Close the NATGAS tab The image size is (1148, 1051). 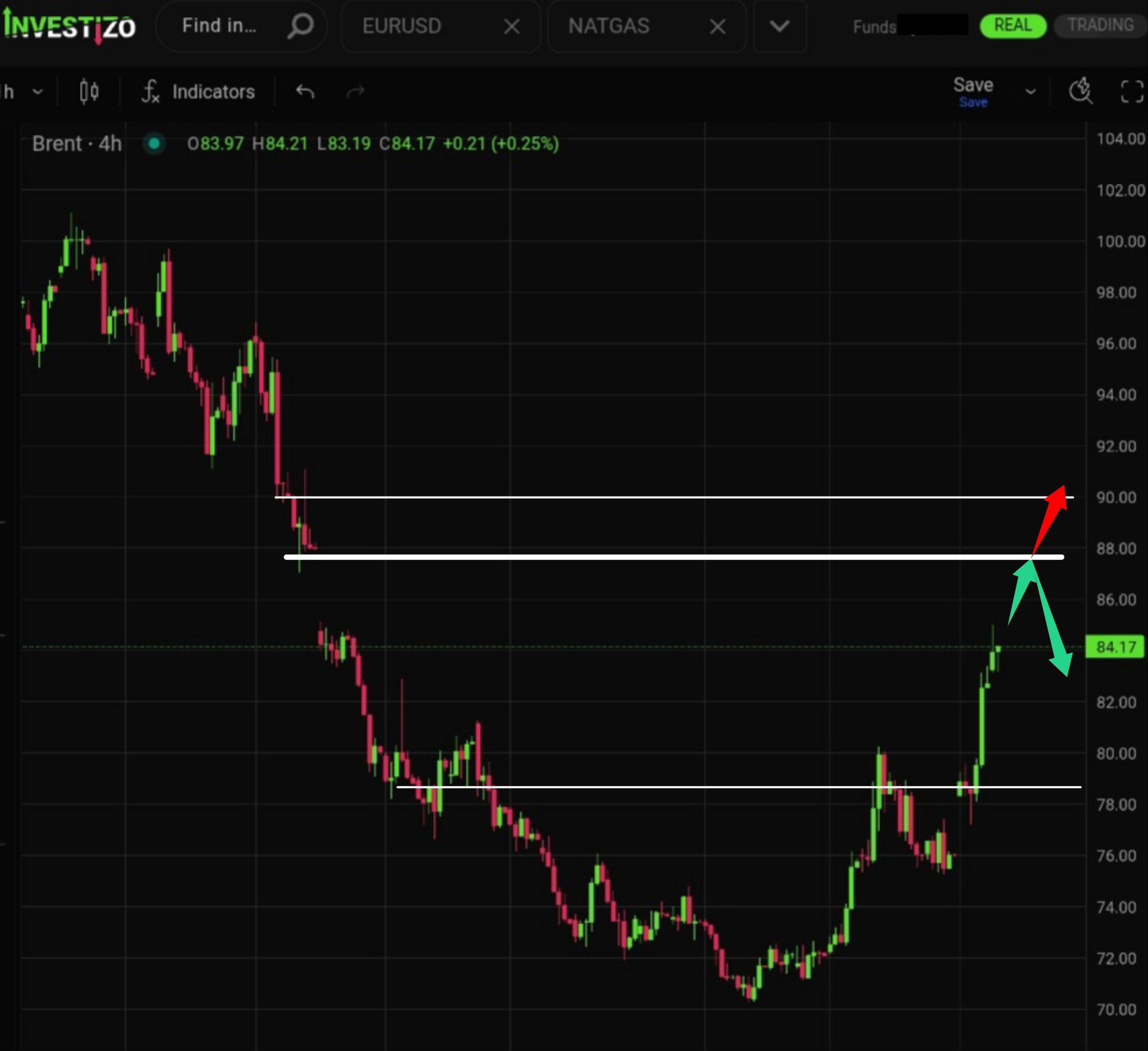(717, 27)
